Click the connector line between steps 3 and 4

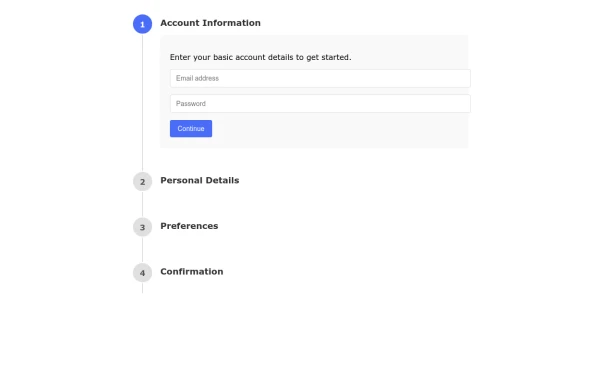pos(142,250)
